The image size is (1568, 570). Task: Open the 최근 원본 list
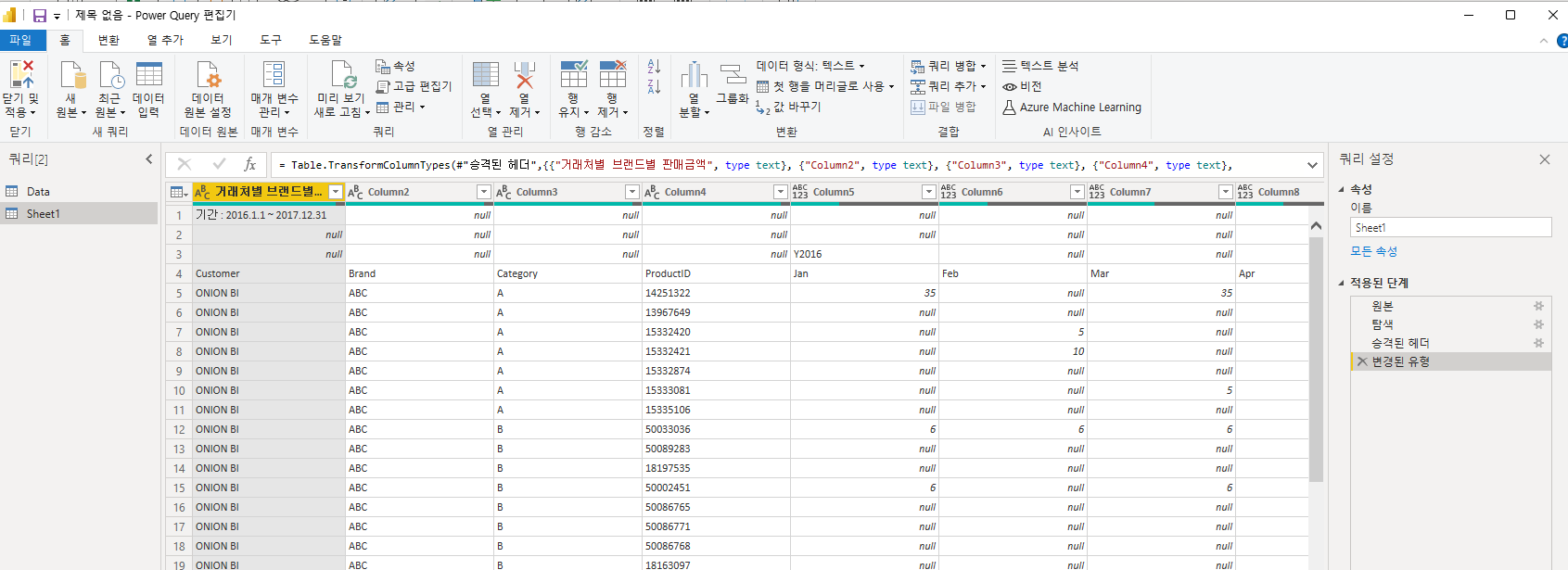[109, 89]
